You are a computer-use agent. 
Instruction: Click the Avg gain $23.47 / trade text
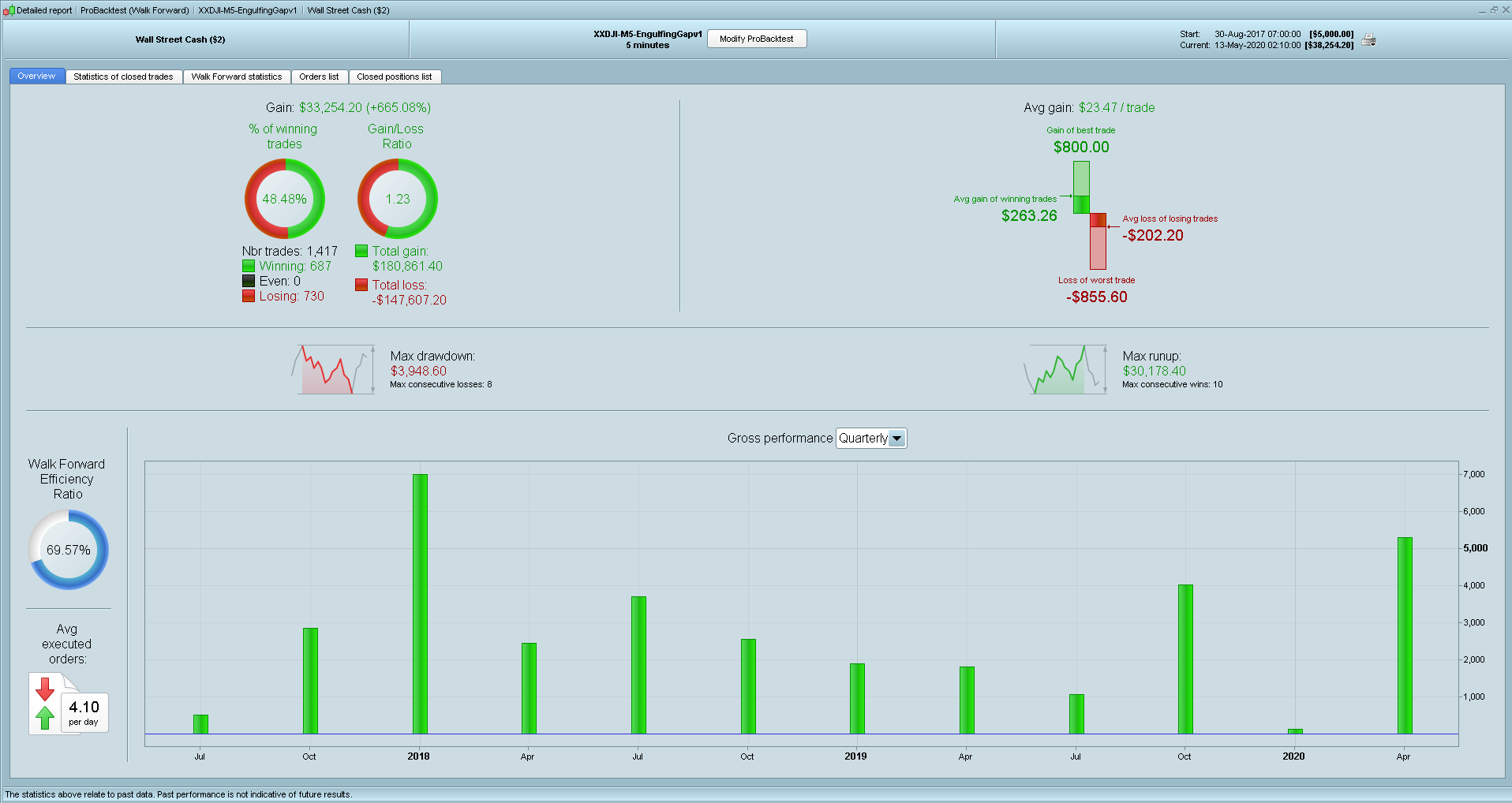(1089, 108)
